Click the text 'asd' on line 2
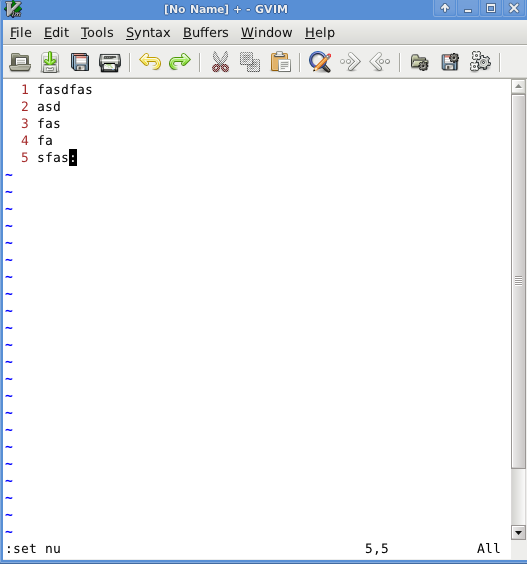This screenshot has height=564, width=527. pos(49,106)
